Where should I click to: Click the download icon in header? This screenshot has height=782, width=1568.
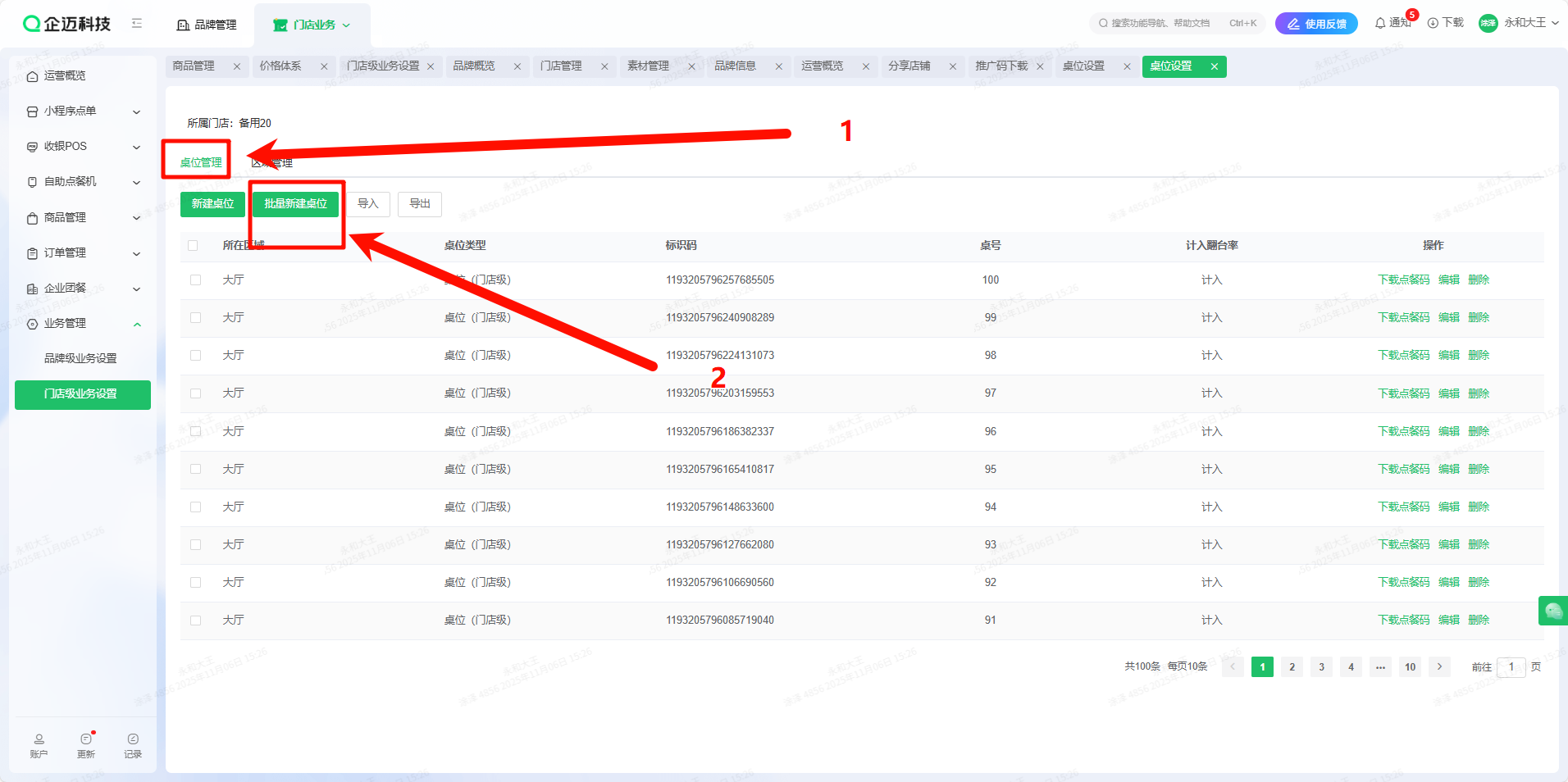1433,23
